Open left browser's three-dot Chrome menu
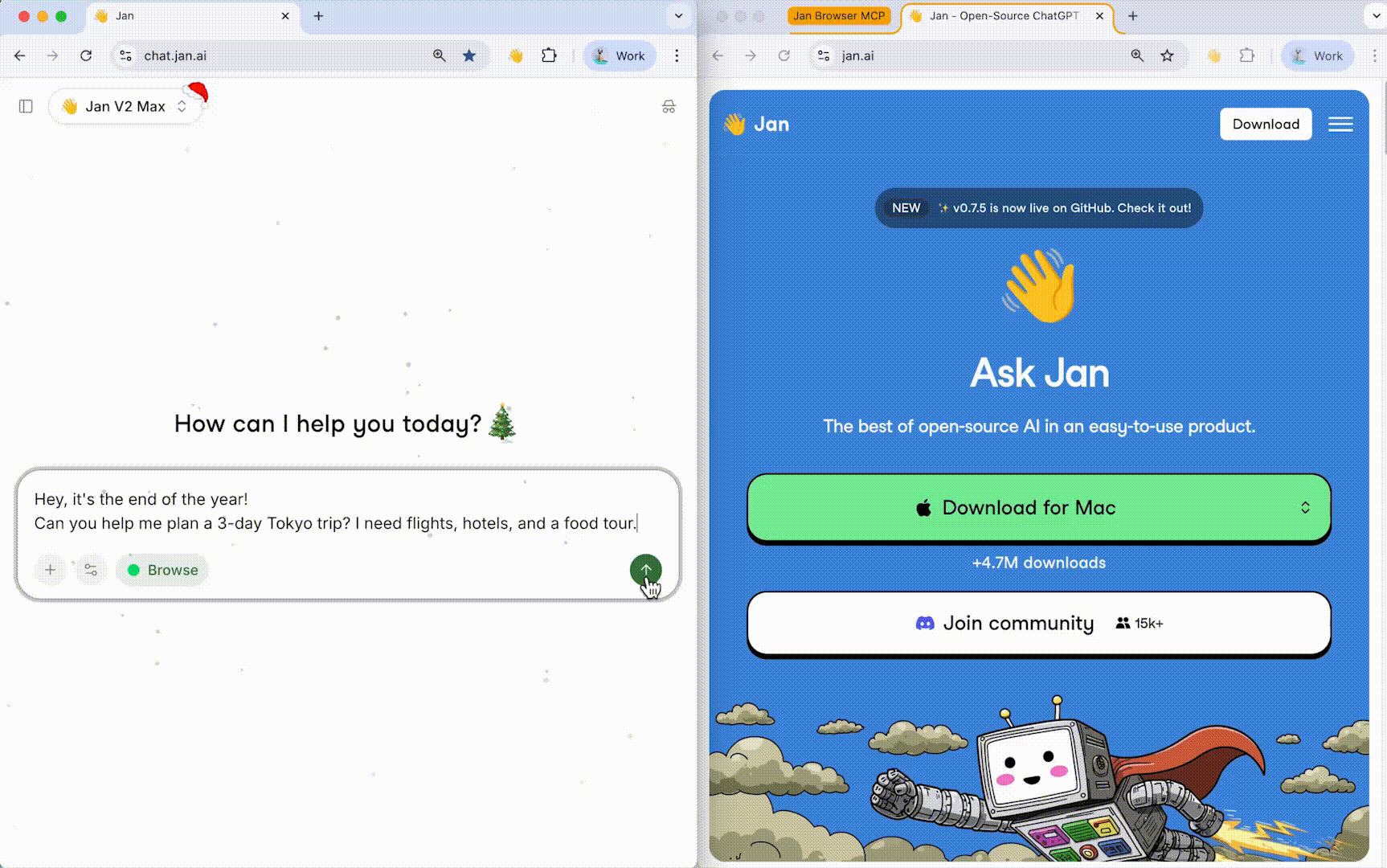This screenshot has width=1387, height=868. [677, 55]
